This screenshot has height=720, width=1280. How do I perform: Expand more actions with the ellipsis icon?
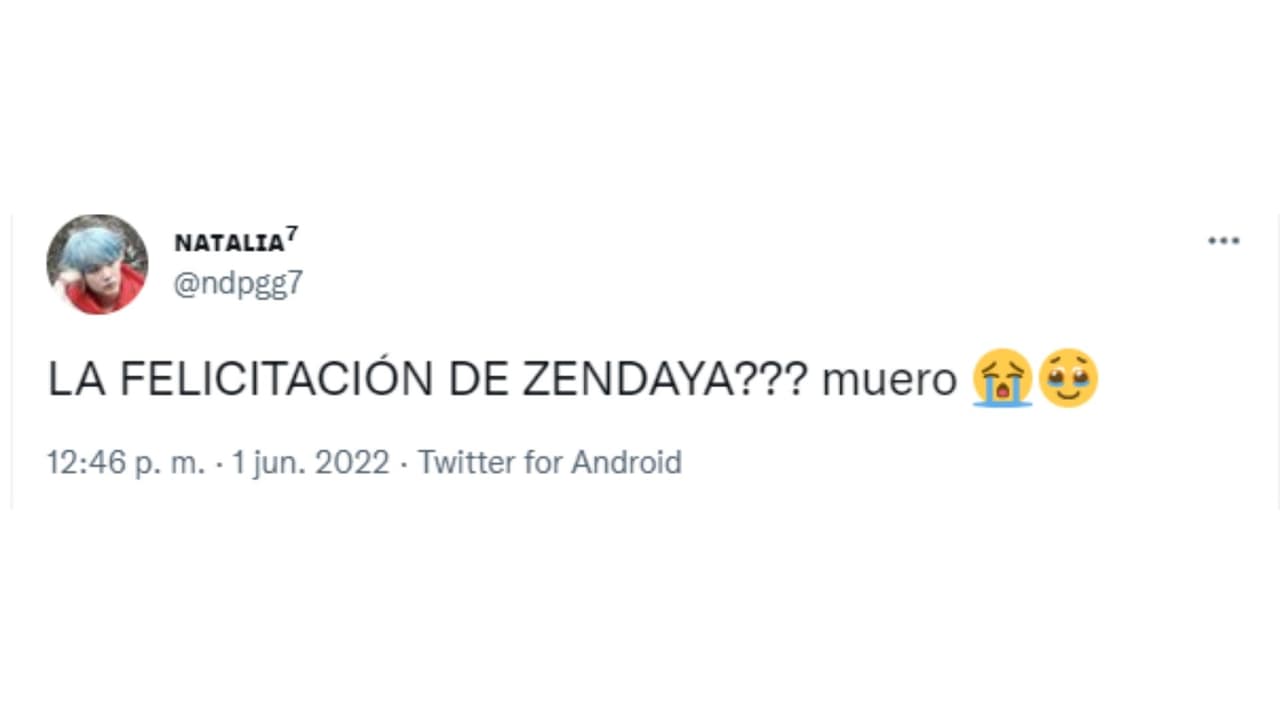click(1224, 240)
